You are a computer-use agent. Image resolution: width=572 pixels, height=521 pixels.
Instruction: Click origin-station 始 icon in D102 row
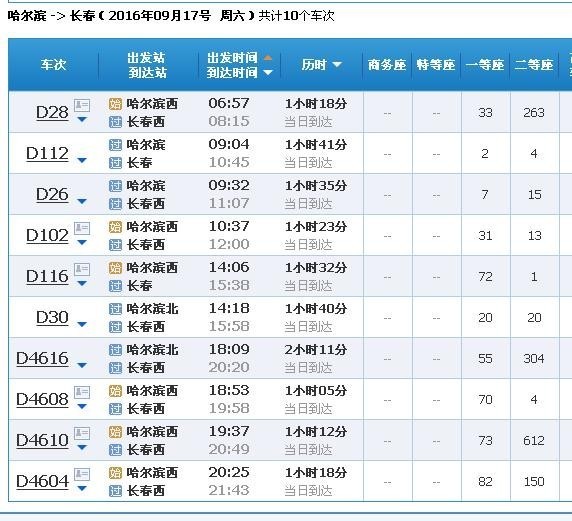pyautogui.click(x=115, y=227)
